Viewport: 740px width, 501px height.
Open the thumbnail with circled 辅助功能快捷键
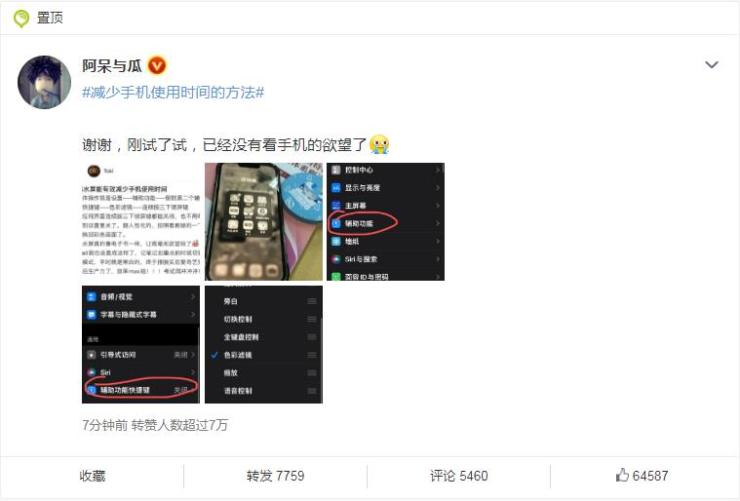coord(141,344)
